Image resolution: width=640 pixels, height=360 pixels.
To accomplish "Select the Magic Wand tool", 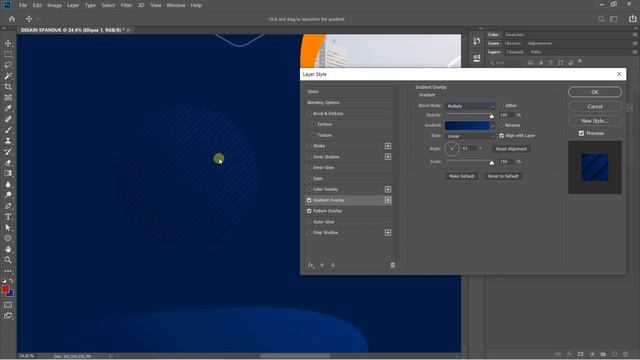I will (x=8, y=76).
